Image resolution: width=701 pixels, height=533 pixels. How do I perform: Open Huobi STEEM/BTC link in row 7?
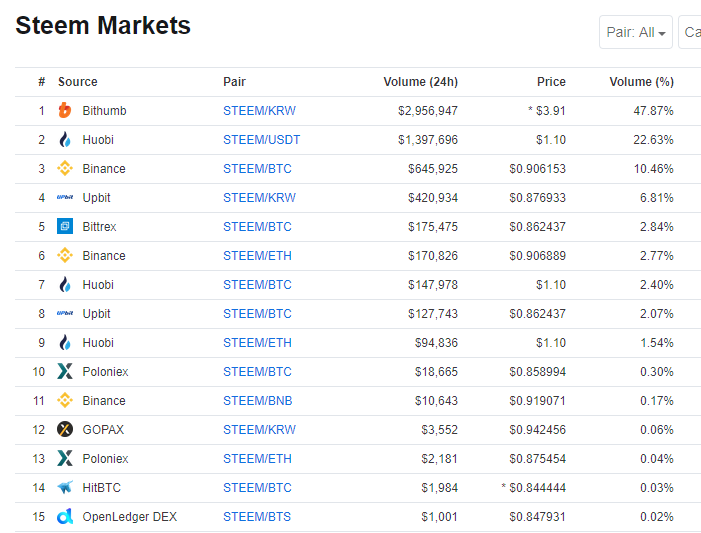(x=257, y=285)
